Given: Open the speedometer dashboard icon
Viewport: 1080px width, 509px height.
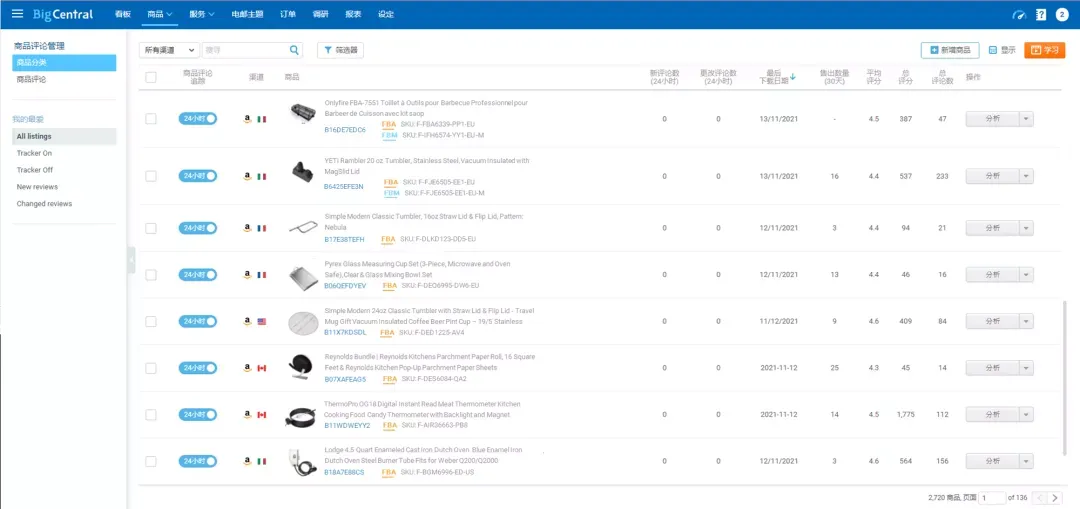Looking at the screenshot, I should click(x=1019, y=14).
